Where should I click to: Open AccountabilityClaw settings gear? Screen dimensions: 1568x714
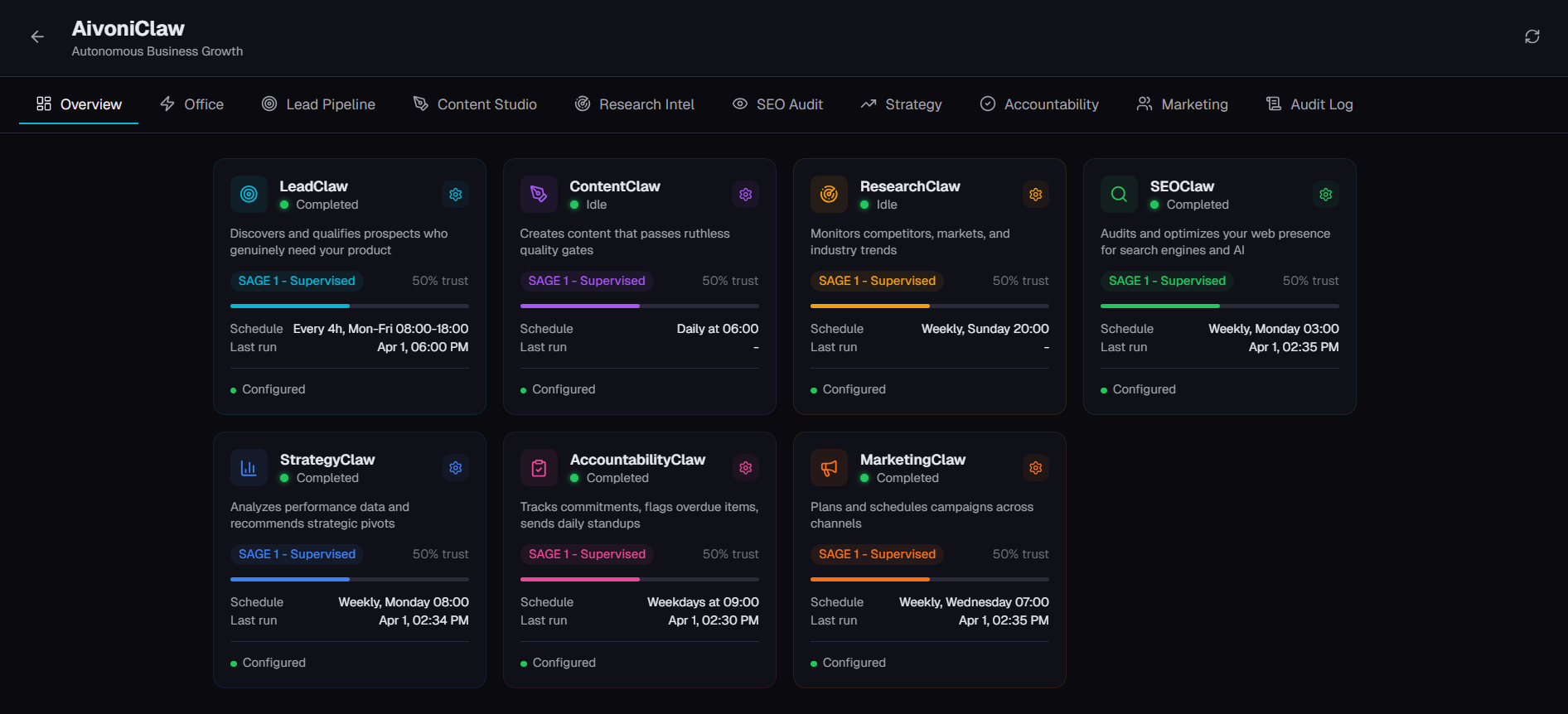point(746,468)
